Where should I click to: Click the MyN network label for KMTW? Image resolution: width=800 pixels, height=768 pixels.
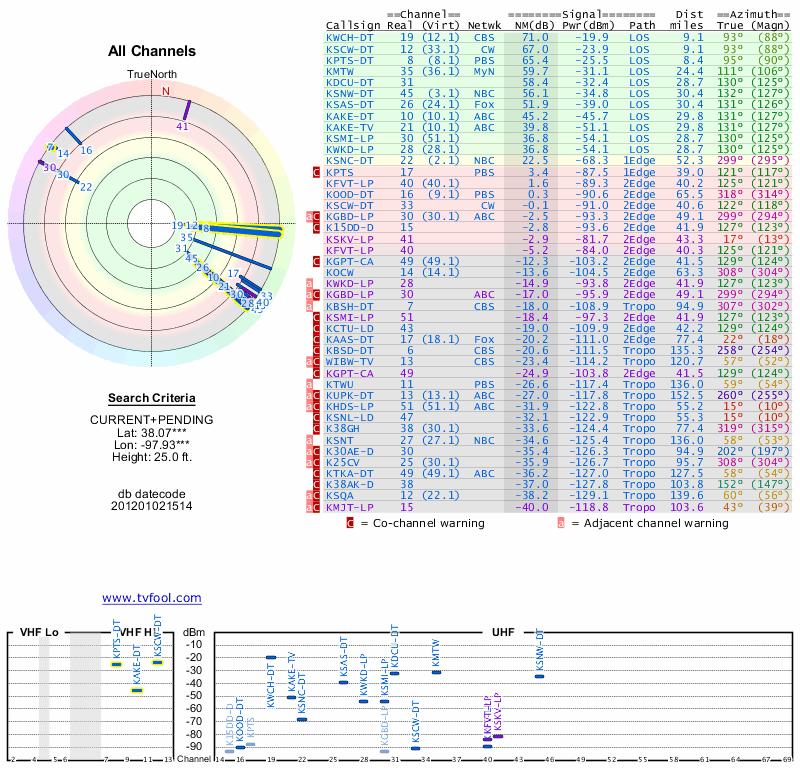click(x=484, y=71)
